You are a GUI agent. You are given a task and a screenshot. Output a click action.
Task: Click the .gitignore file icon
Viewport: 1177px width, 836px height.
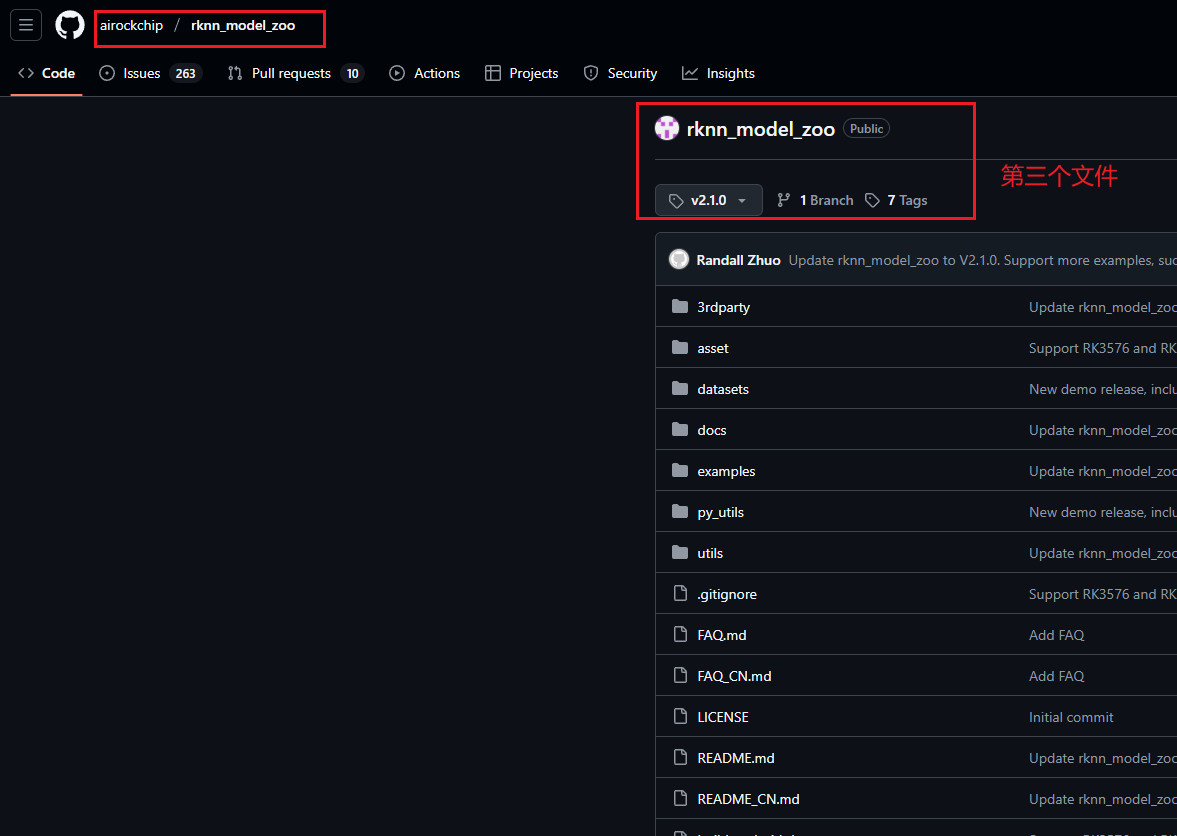pyautogui.click(x=680, y=593)
